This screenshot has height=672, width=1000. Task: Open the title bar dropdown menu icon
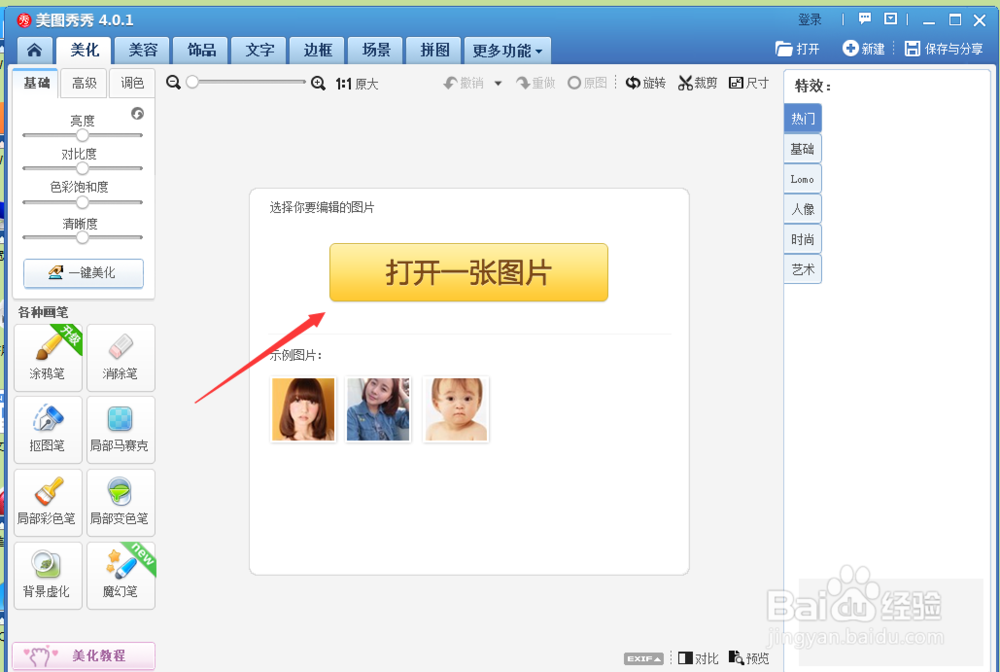pos(890,19)
